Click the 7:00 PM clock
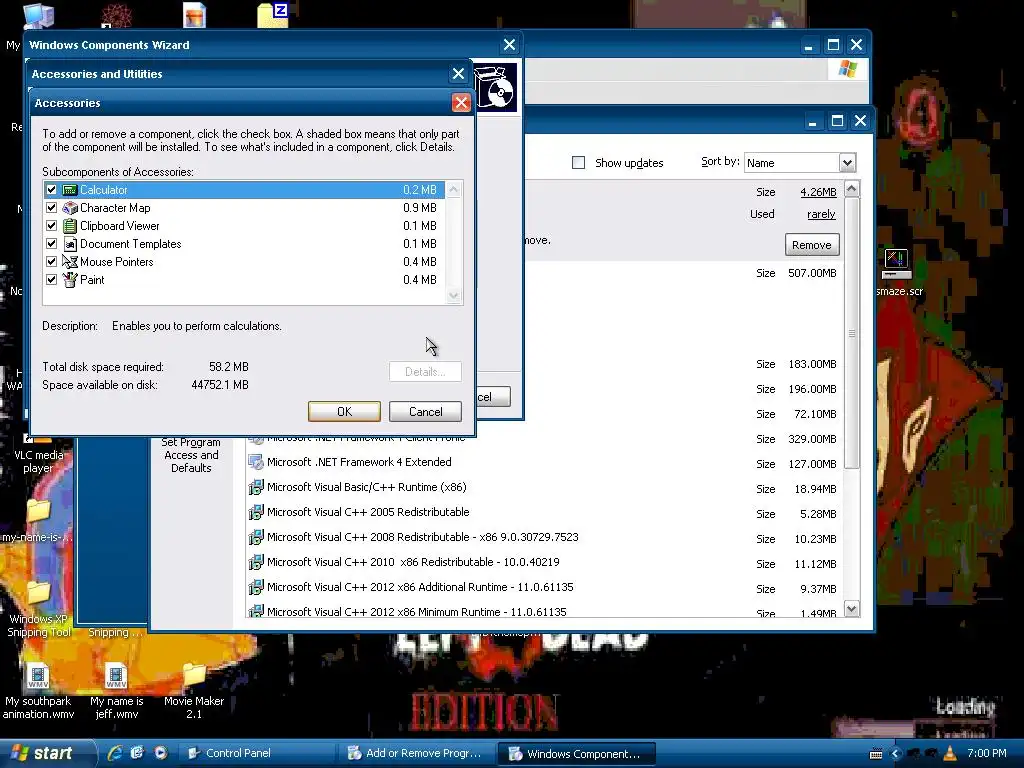 987,753
